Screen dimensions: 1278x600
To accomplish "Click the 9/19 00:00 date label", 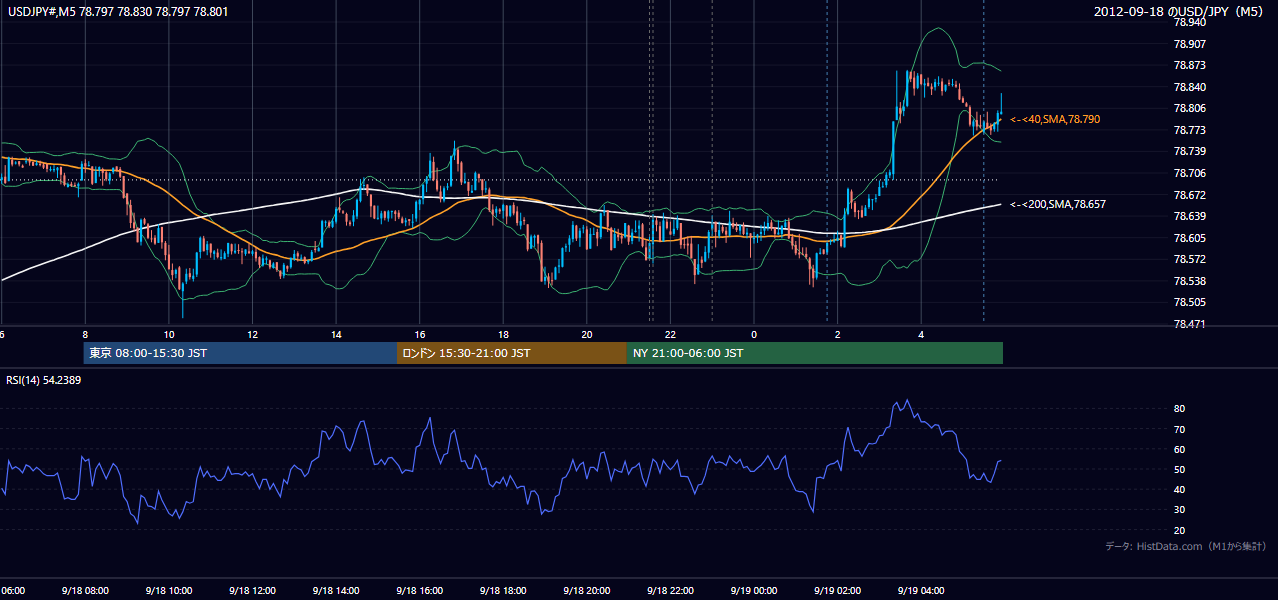I will pyautogui.click(x=753, y=591).
